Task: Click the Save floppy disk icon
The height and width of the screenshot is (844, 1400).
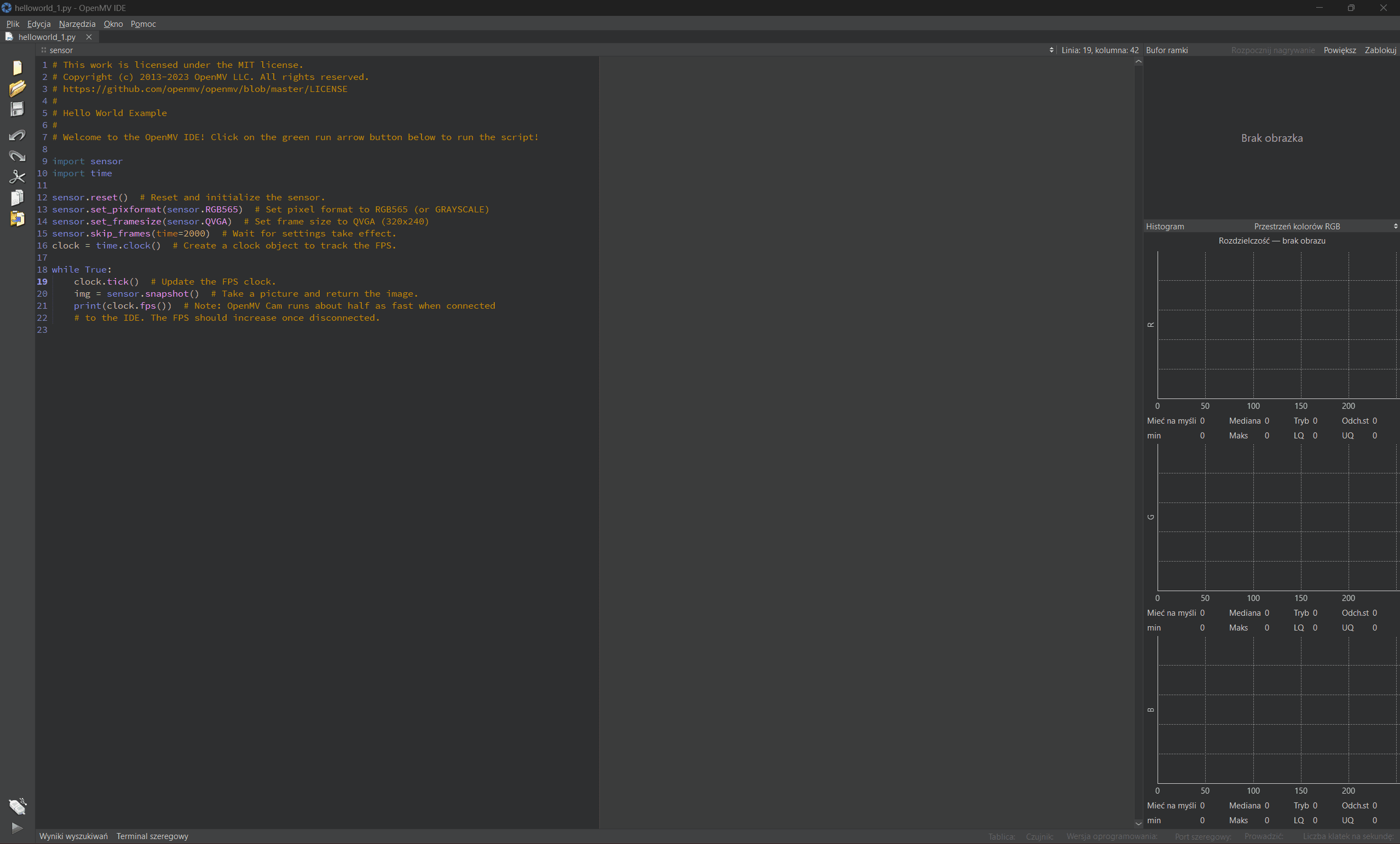Action: [17, 109]
